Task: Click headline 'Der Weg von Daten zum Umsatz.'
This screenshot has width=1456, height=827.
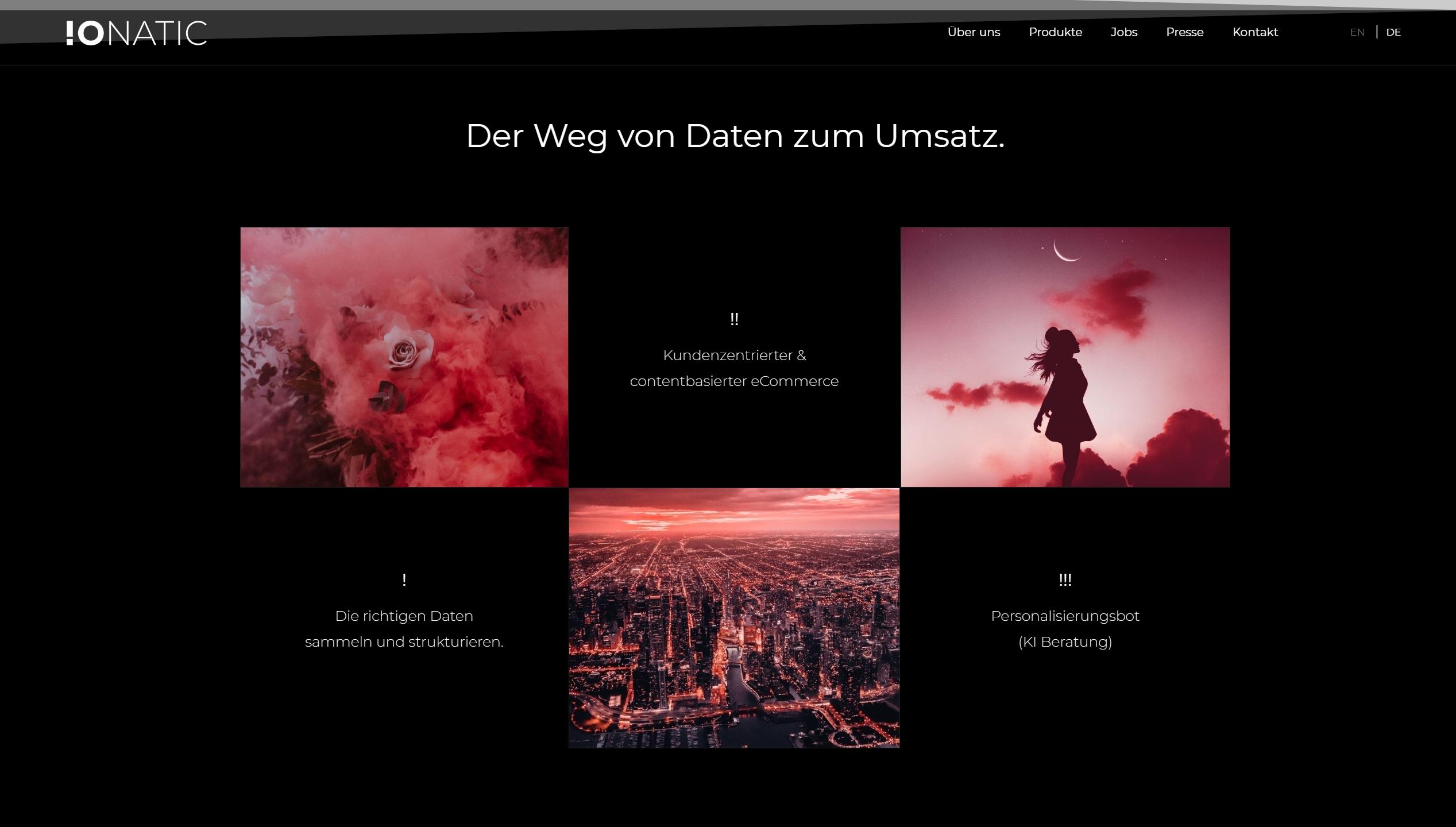Action: tap(735, 137)
